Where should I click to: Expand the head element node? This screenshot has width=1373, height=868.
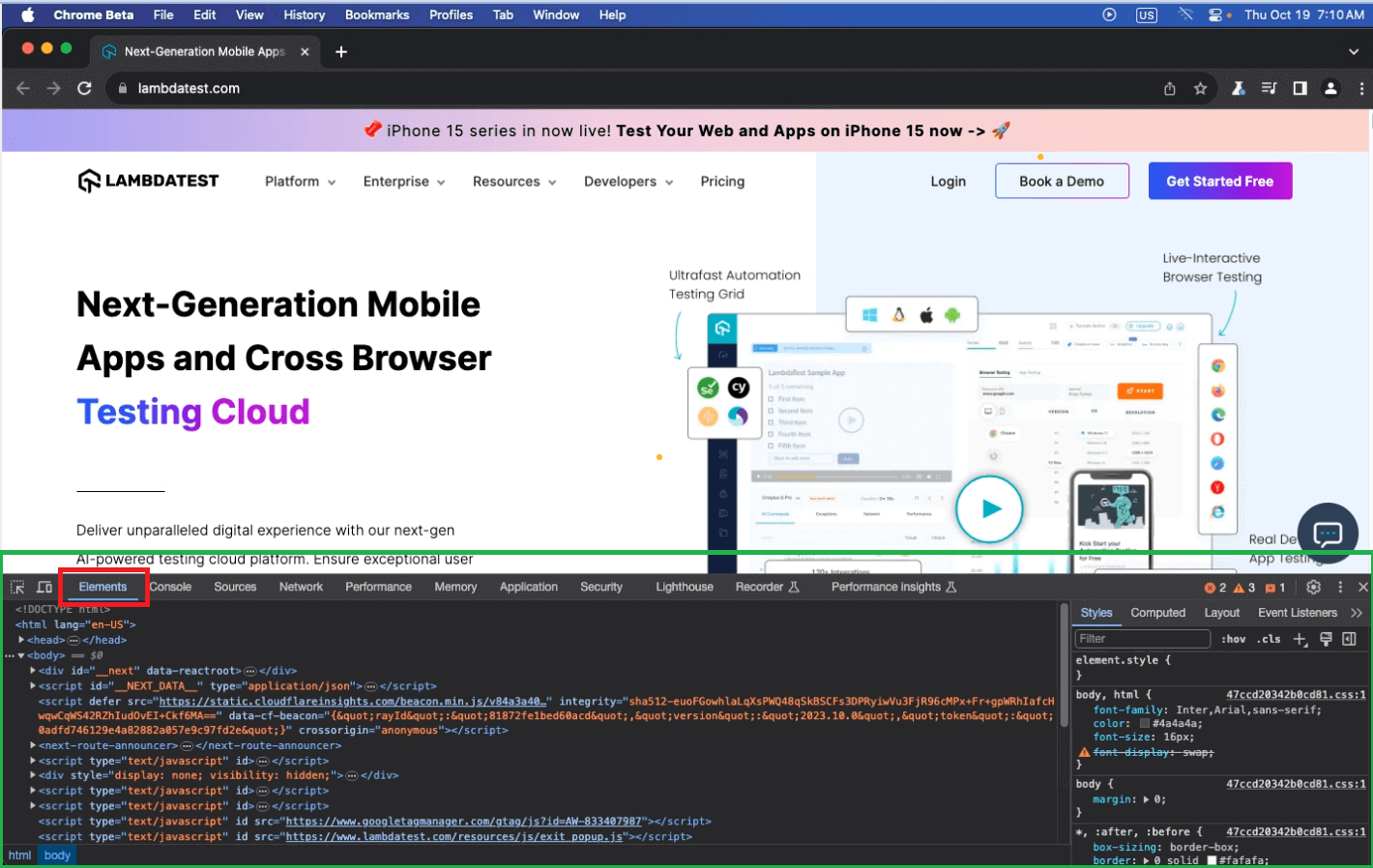21,640
